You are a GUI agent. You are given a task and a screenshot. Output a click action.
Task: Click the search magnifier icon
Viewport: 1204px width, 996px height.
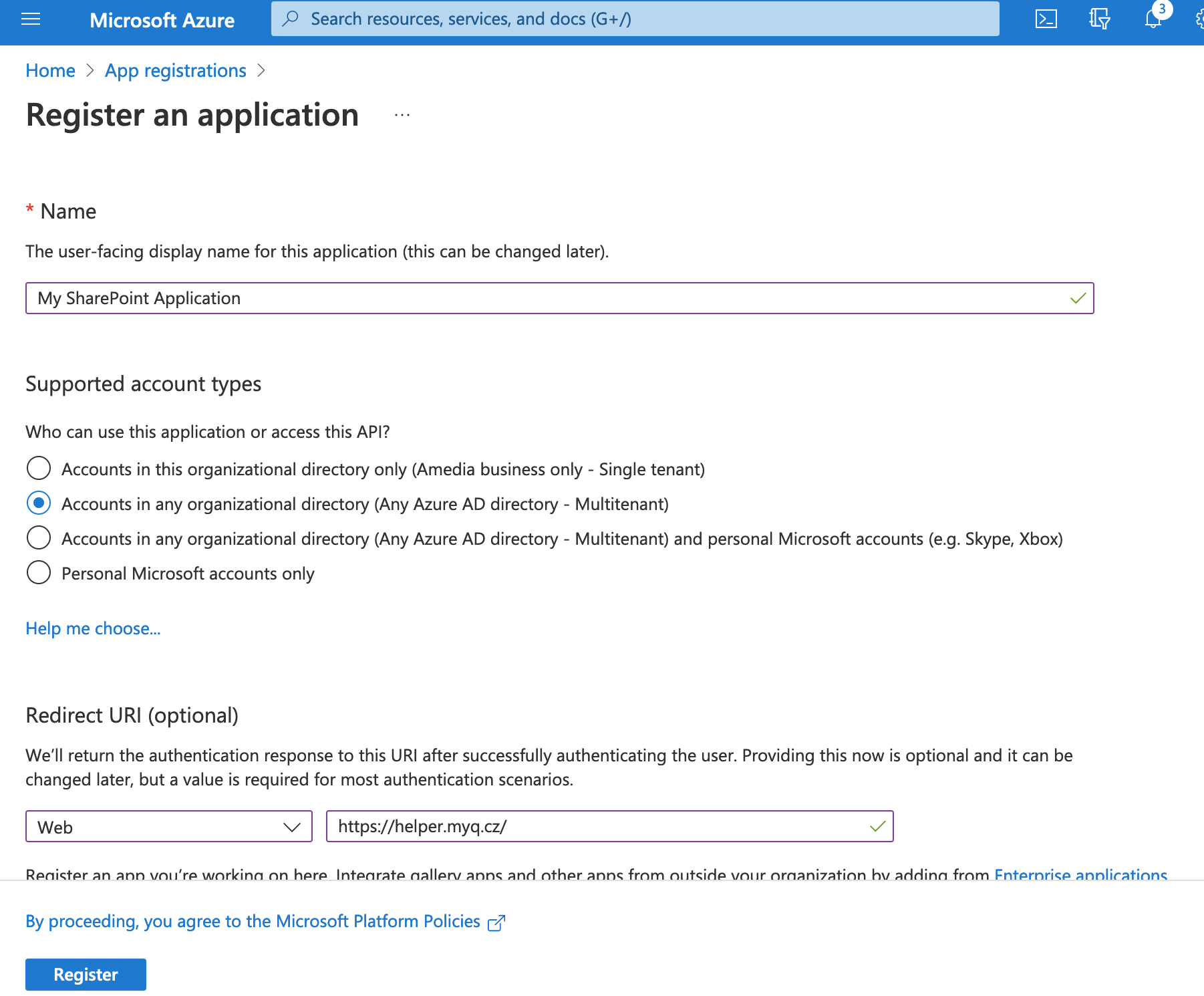tap(290, 19)
